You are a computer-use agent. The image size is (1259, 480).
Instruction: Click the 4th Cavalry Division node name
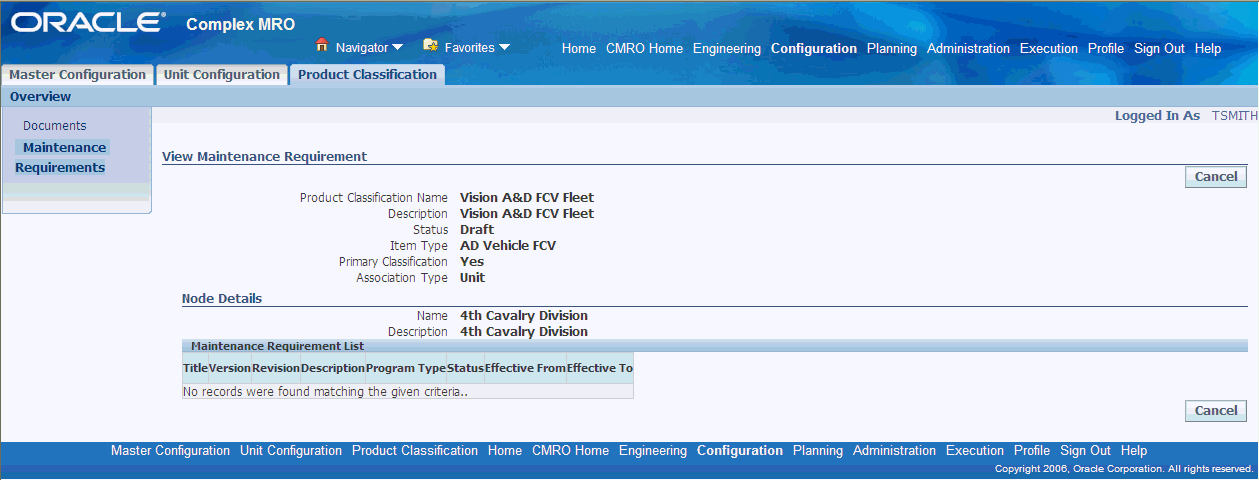(524, 316)
